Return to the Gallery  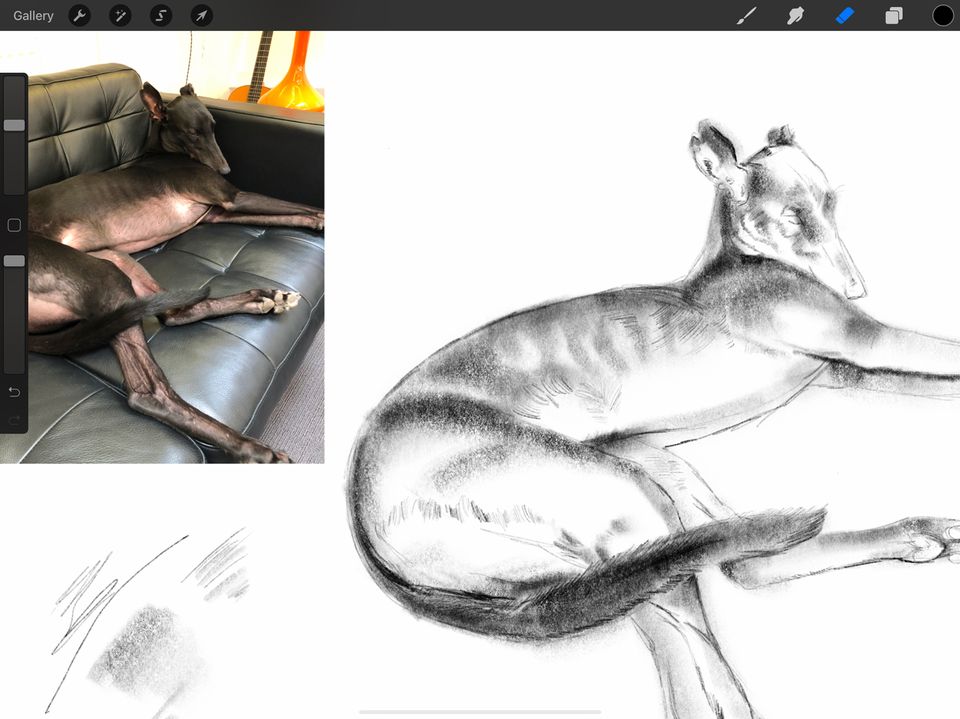tap(33, 15)
